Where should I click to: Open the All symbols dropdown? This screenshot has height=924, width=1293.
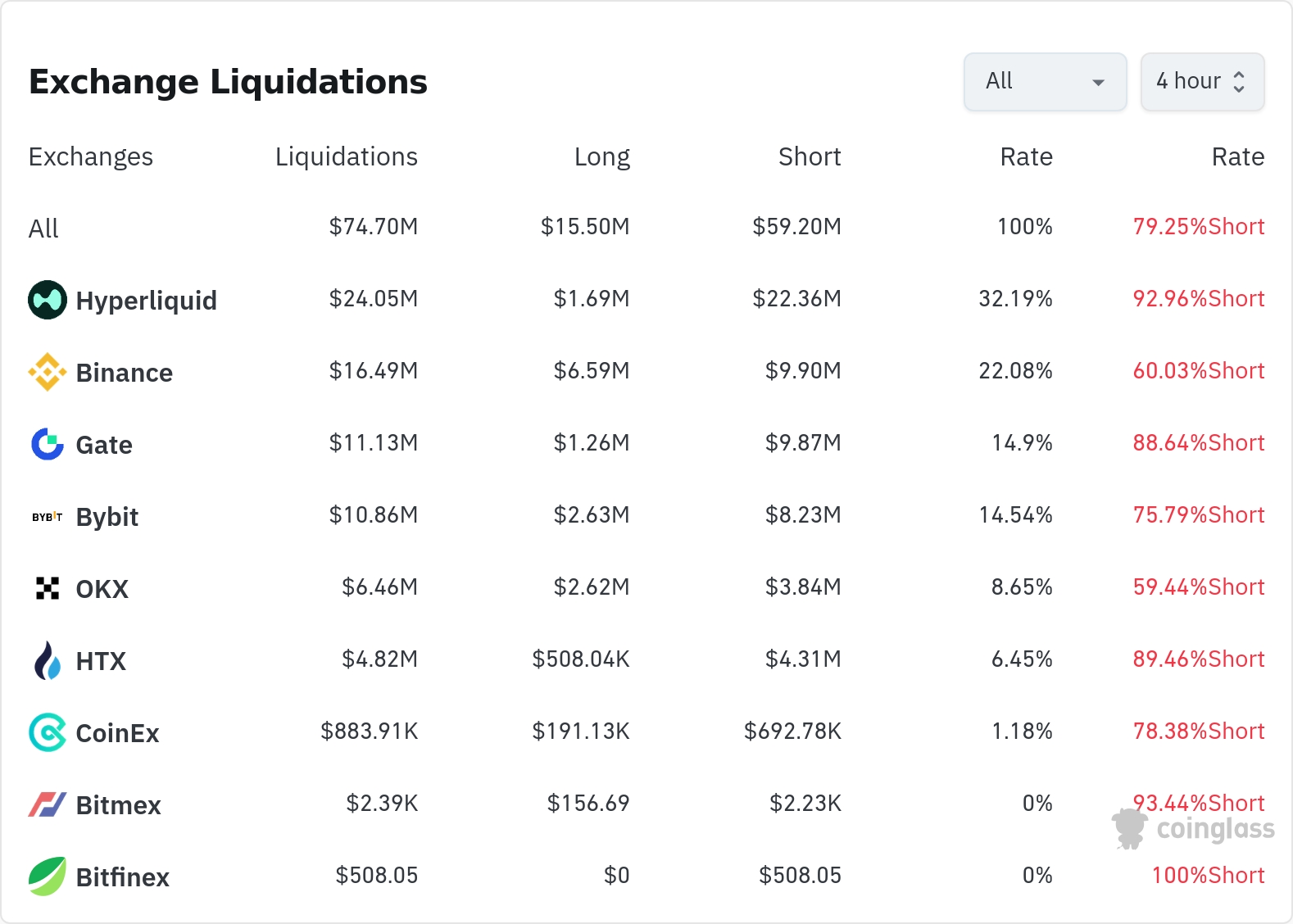point(1044,82)
